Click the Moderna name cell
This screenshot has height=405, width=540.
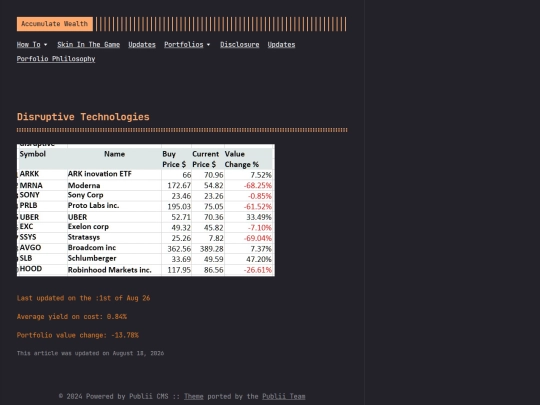[84, 185]
